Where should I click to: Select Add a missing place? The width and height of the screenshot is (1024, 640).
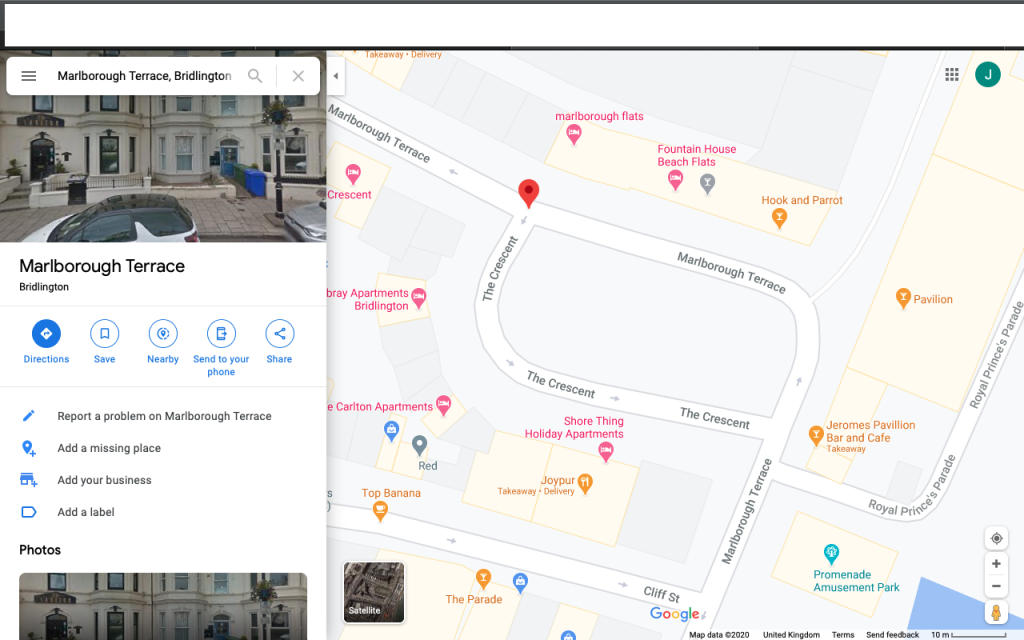[109, 448]
